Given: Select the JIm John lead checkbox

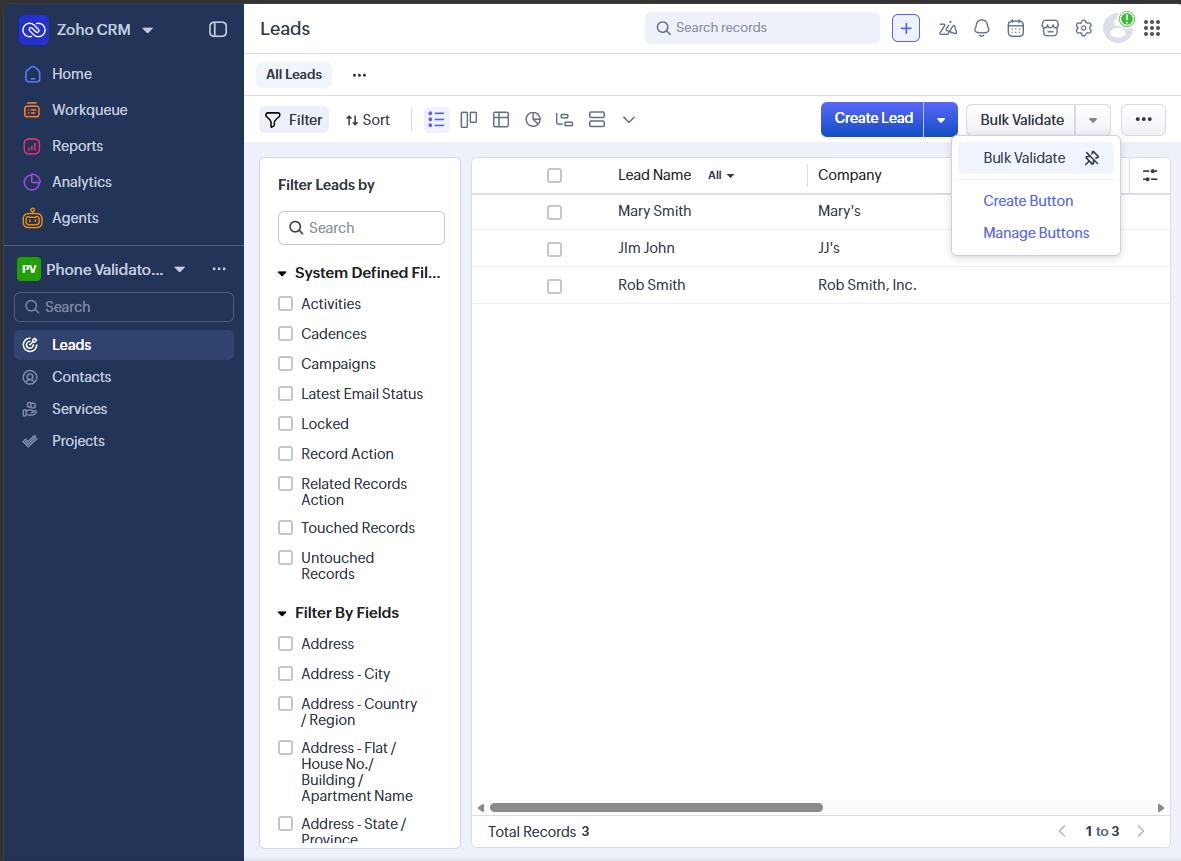Looking at the screenshot, I should (x=554, y=249).
